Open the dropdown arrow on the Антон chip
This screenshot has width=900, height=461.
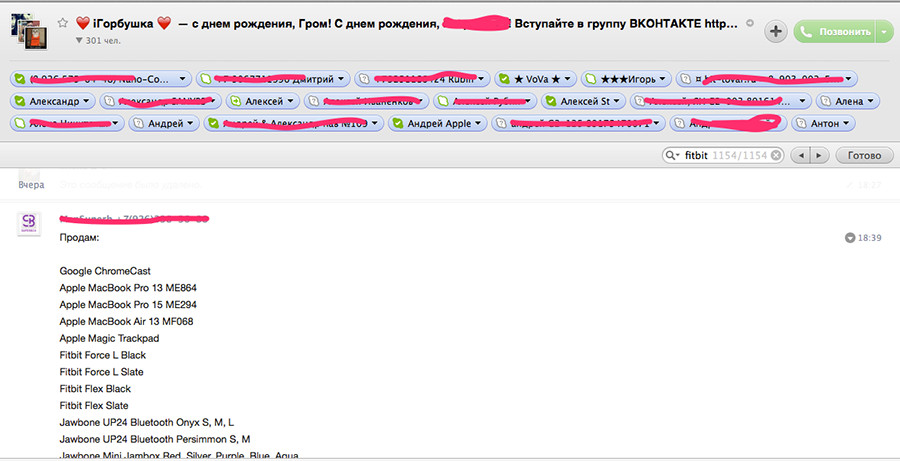tap(845, 123)
